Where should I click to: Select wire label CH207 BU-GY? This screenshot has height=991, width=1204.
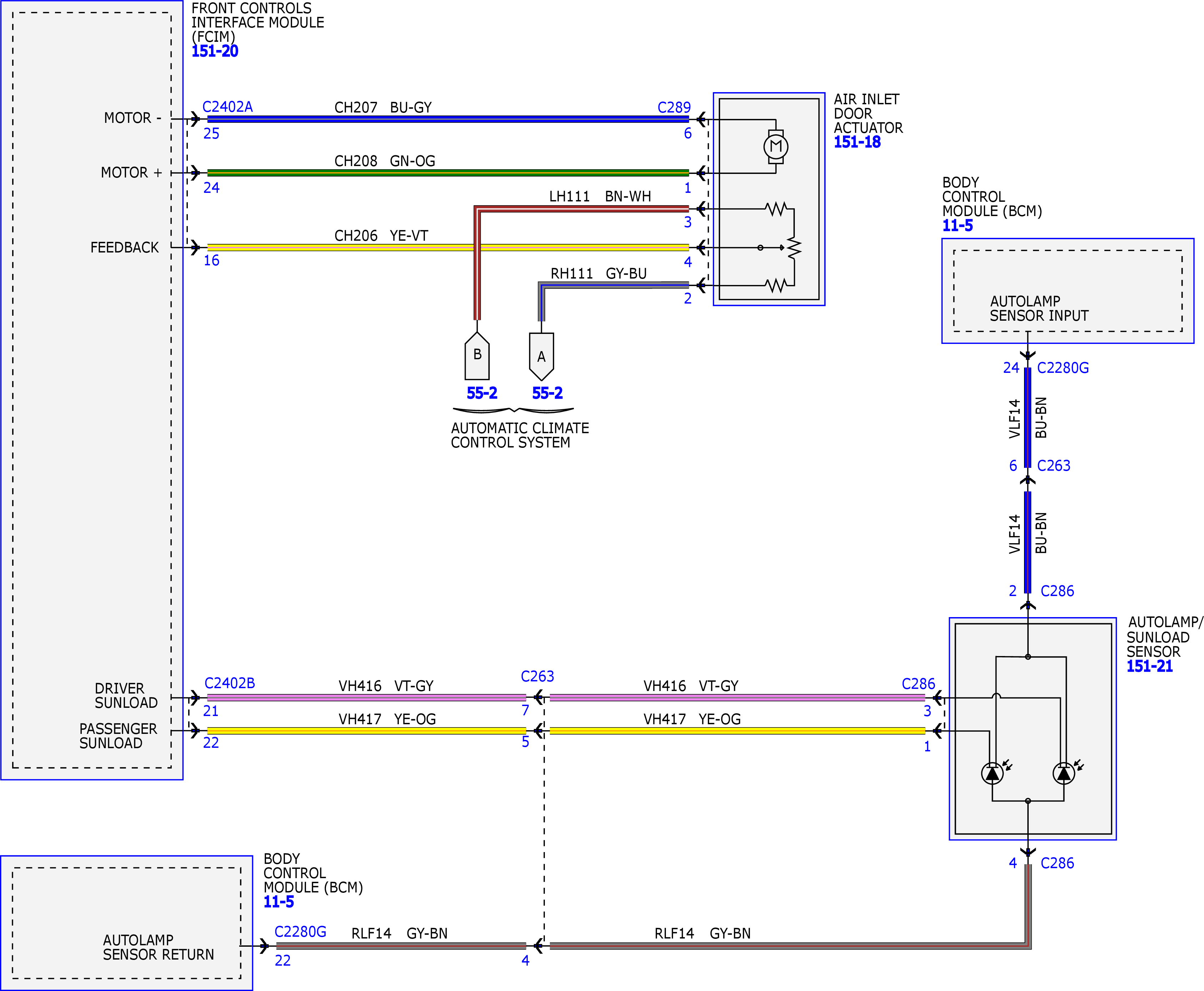pyautogui.click(x=383, y=107)
